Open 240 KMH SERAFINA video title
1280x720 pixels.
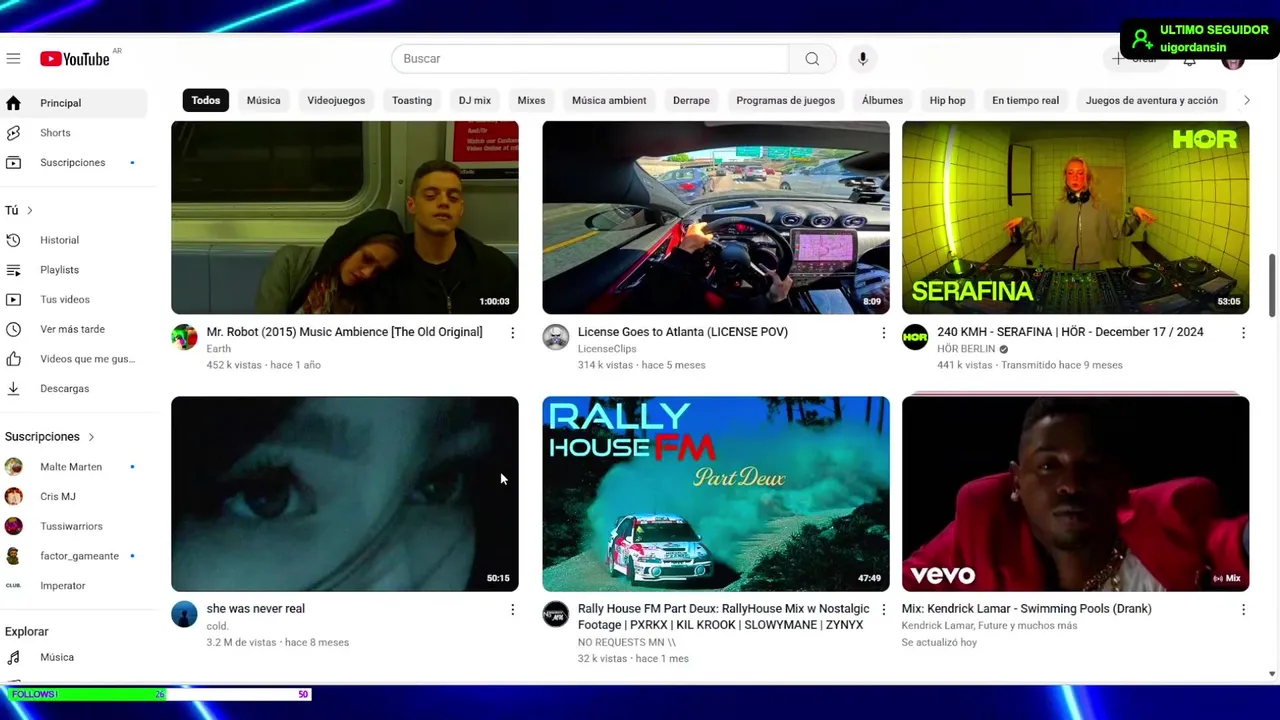1070,332
